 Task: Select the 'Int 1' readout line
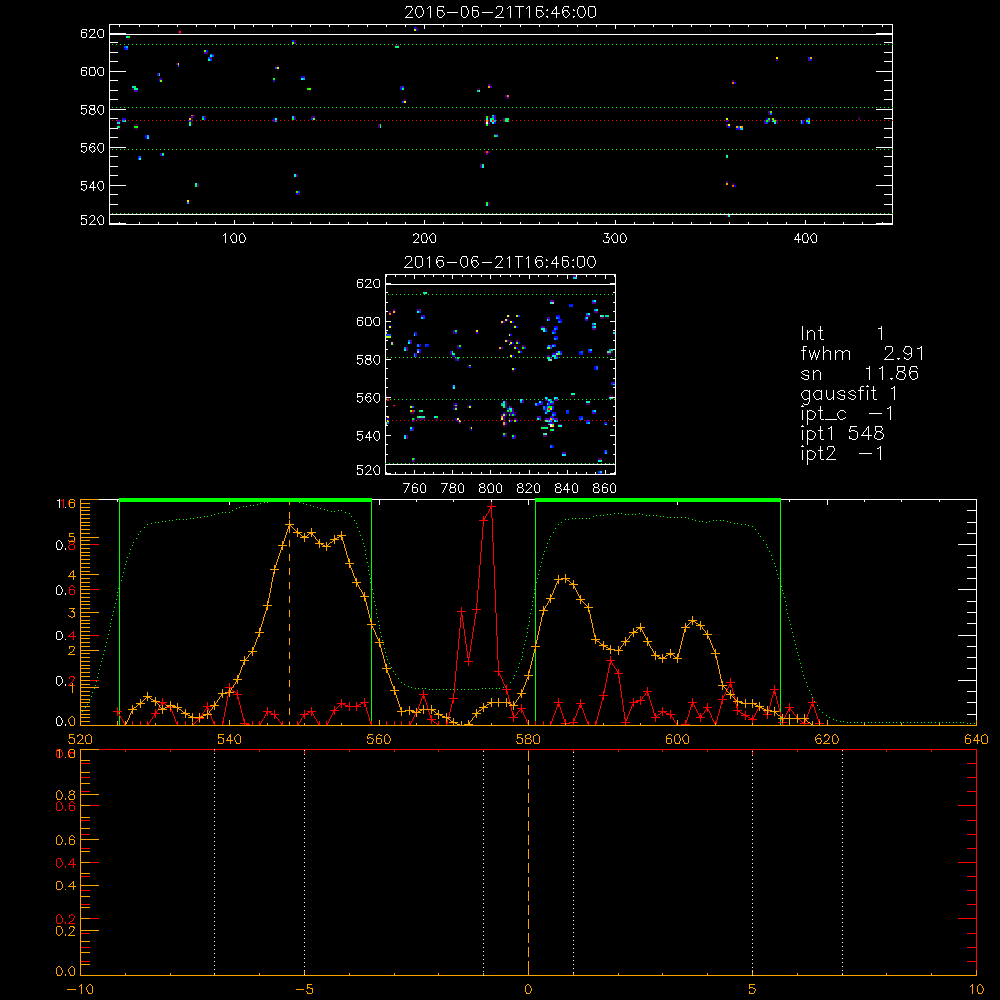842,334
